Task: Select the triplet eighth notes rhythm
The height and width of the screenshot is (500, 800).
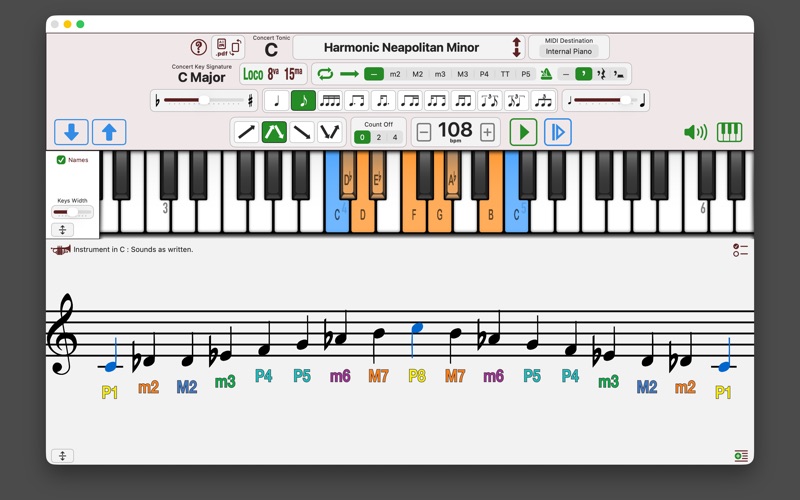Action: pos(543,101)
